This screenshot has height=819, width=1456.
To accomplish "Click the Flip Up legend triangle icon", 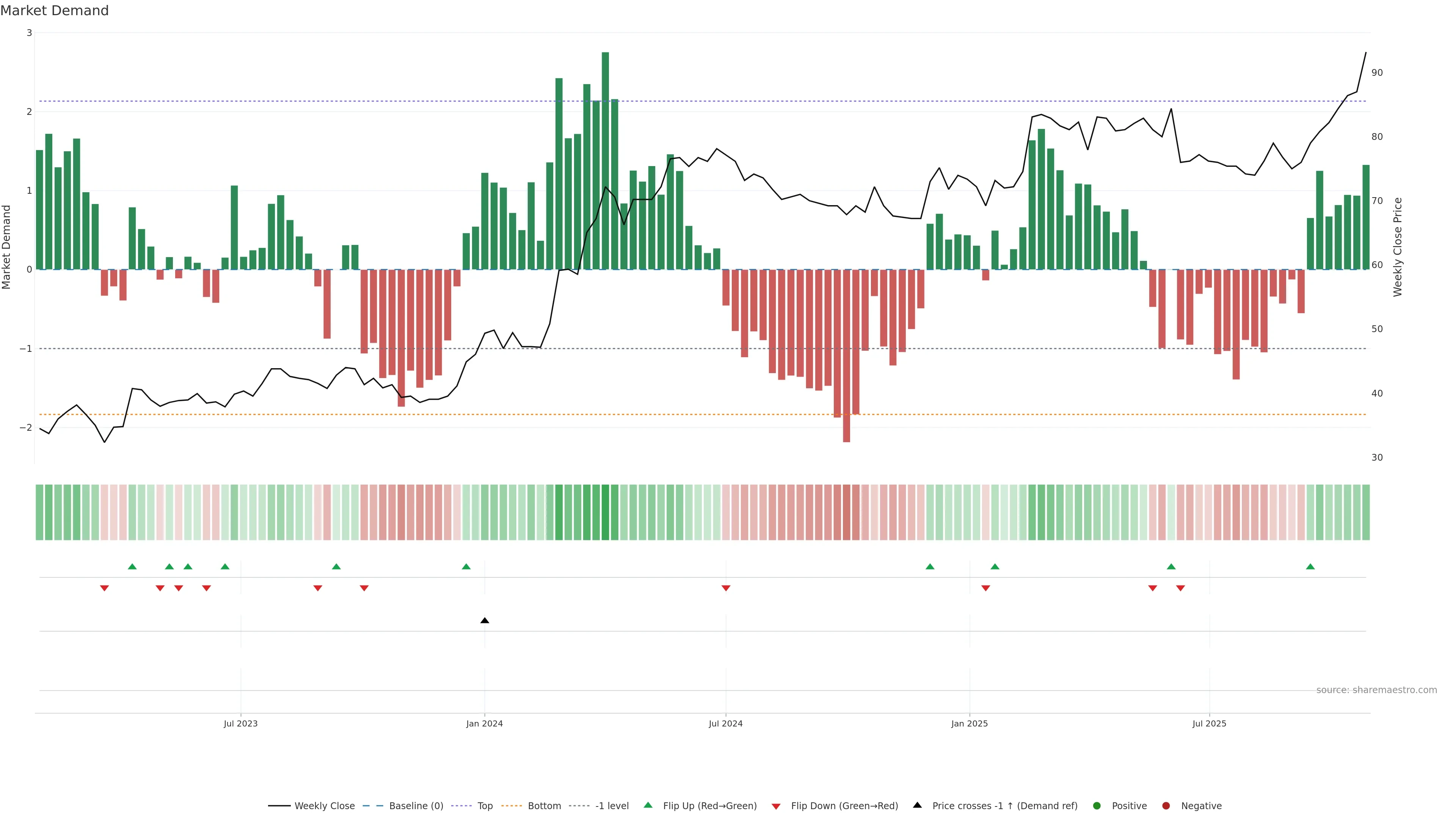I will (648, 805).
